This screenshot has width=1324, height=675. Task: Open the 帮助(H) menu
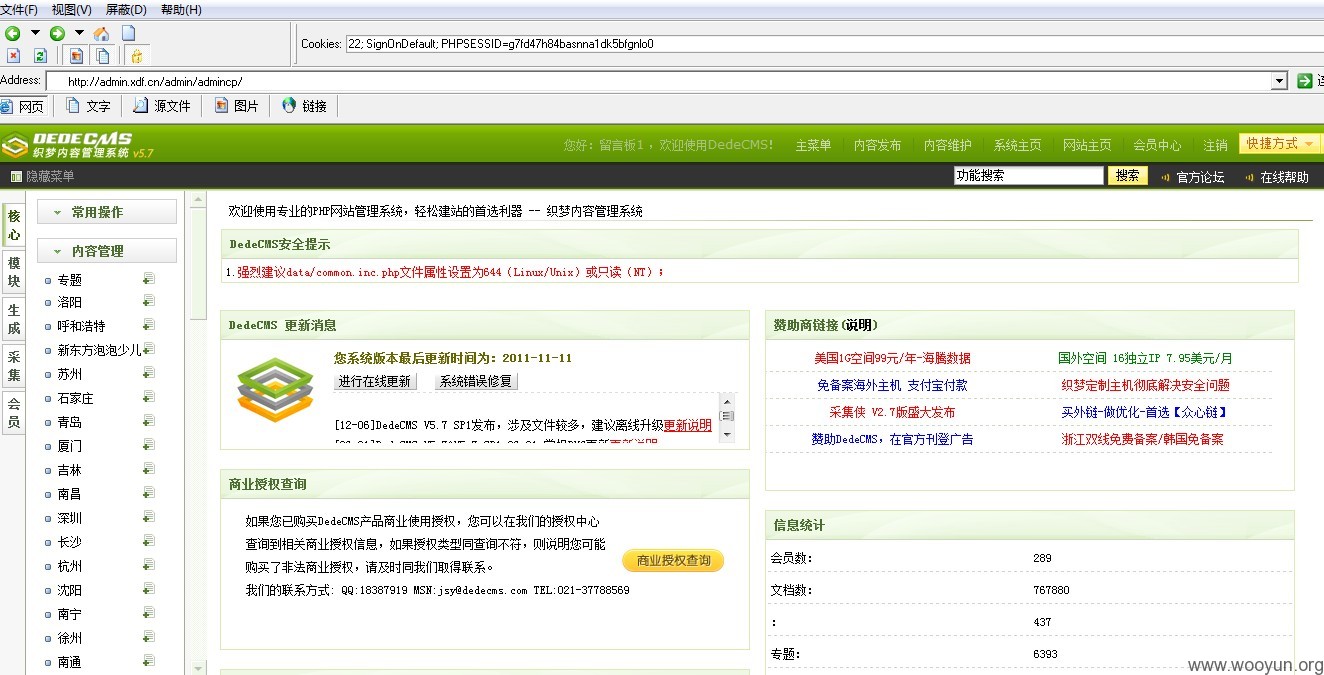(181, 10)
